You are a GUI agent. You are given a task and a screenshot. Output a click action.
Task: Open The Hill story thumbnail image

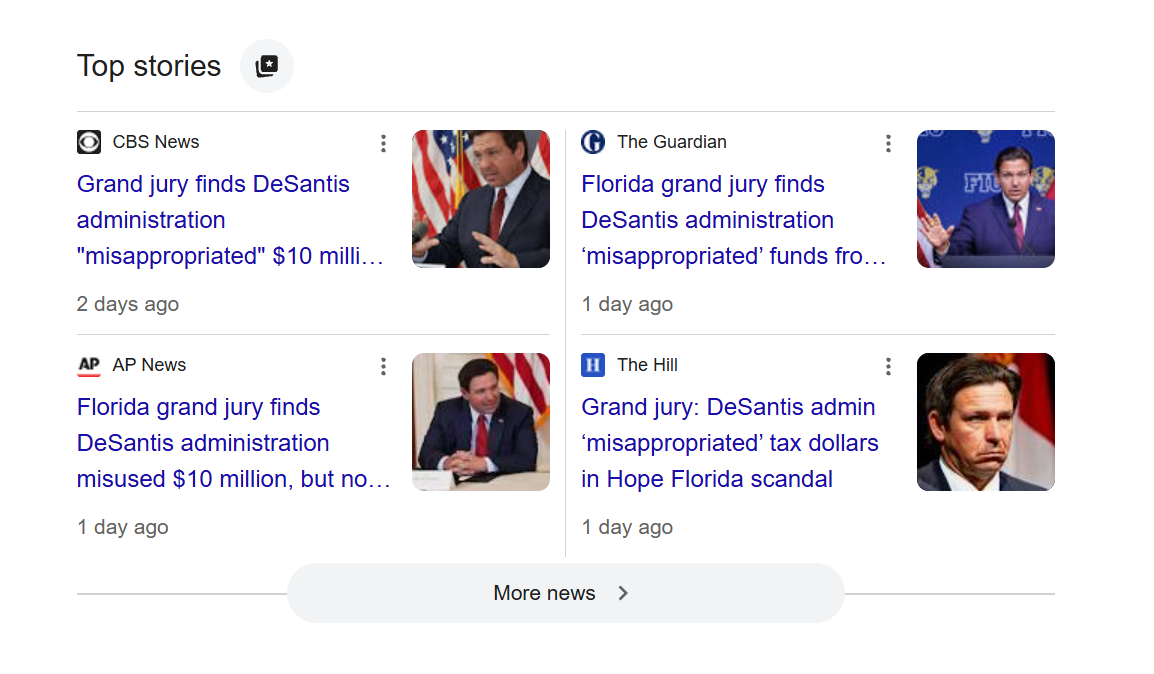(x=985, y=422)
